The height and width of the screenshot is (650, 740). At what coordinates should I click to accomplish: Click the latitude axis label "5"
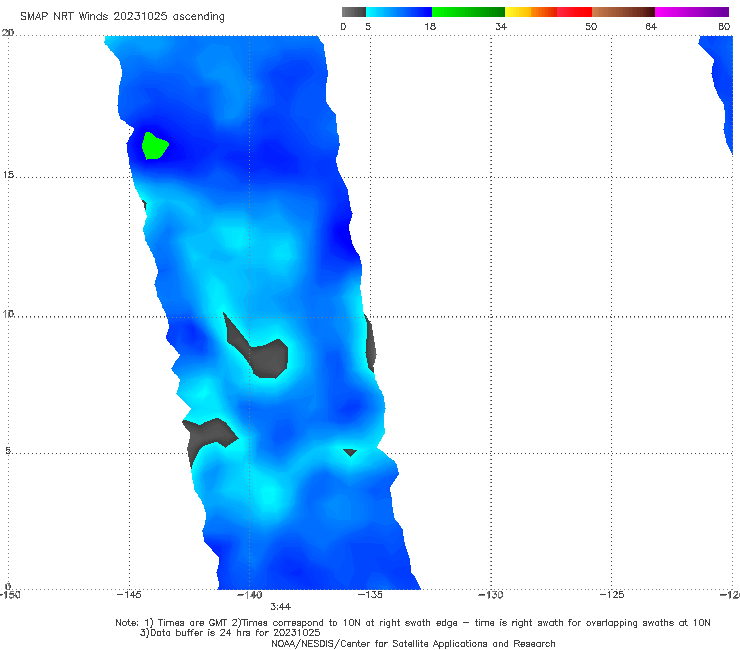[8, 451]
